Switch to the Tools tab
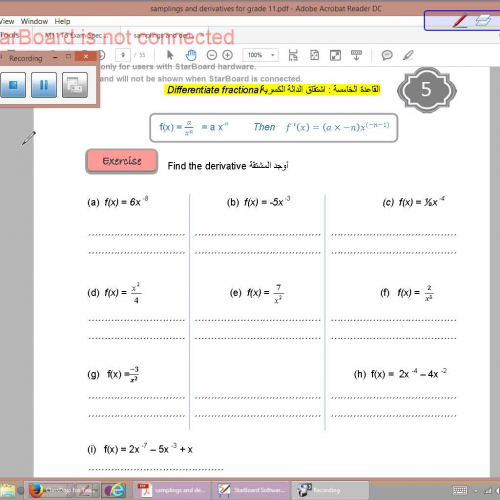Viewport: 500px width, 500px height. tap(9, 35)
